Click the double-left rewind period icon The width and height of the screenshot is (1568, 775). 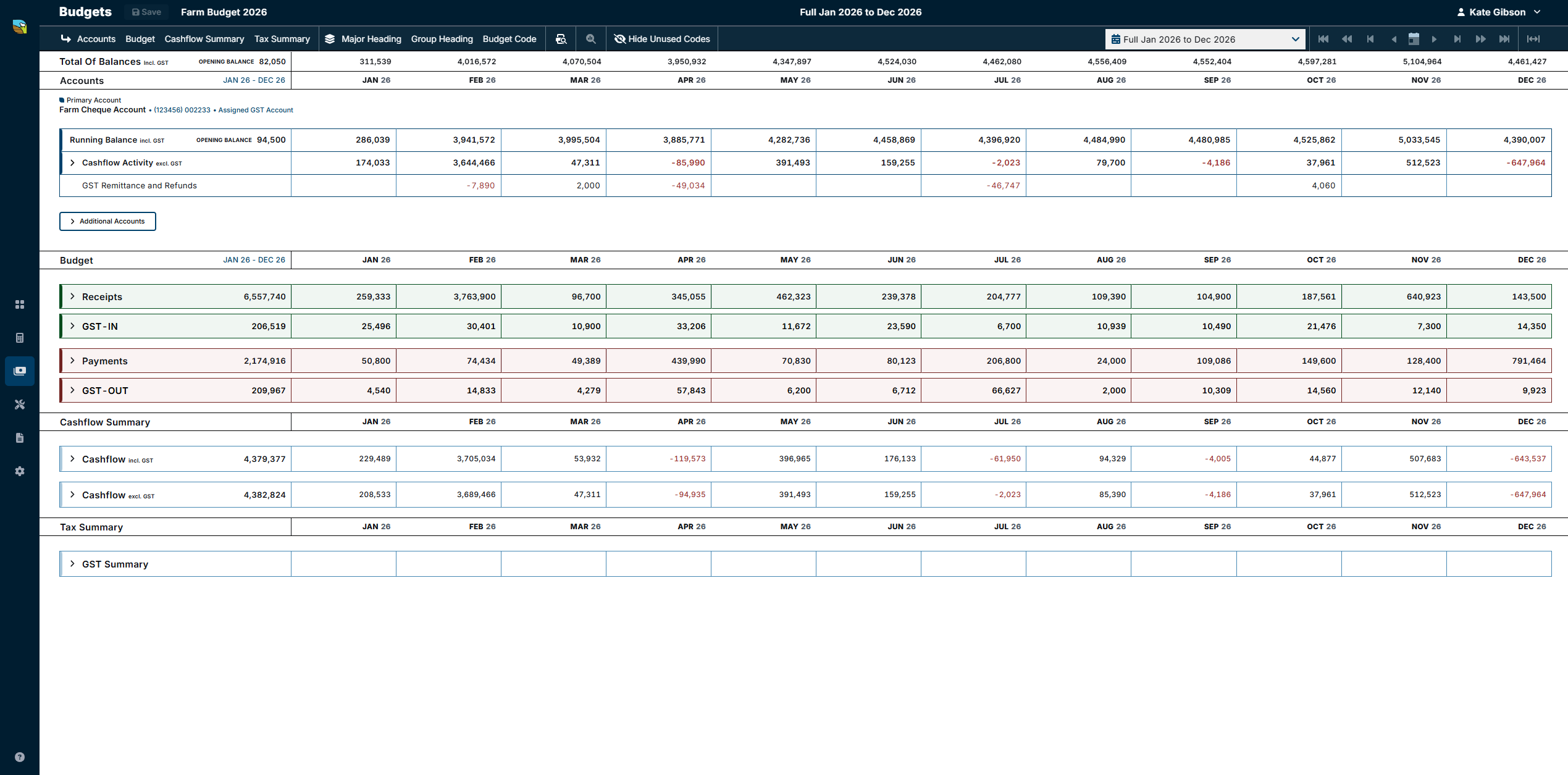pos(1347,39)
